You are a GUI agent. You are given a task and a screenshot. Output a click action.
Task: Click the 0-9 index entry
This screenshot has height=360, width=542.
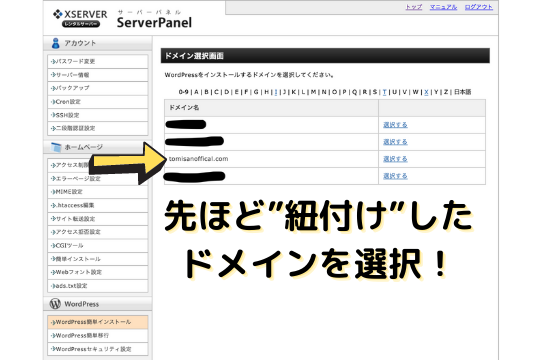(x=183, y=92)
